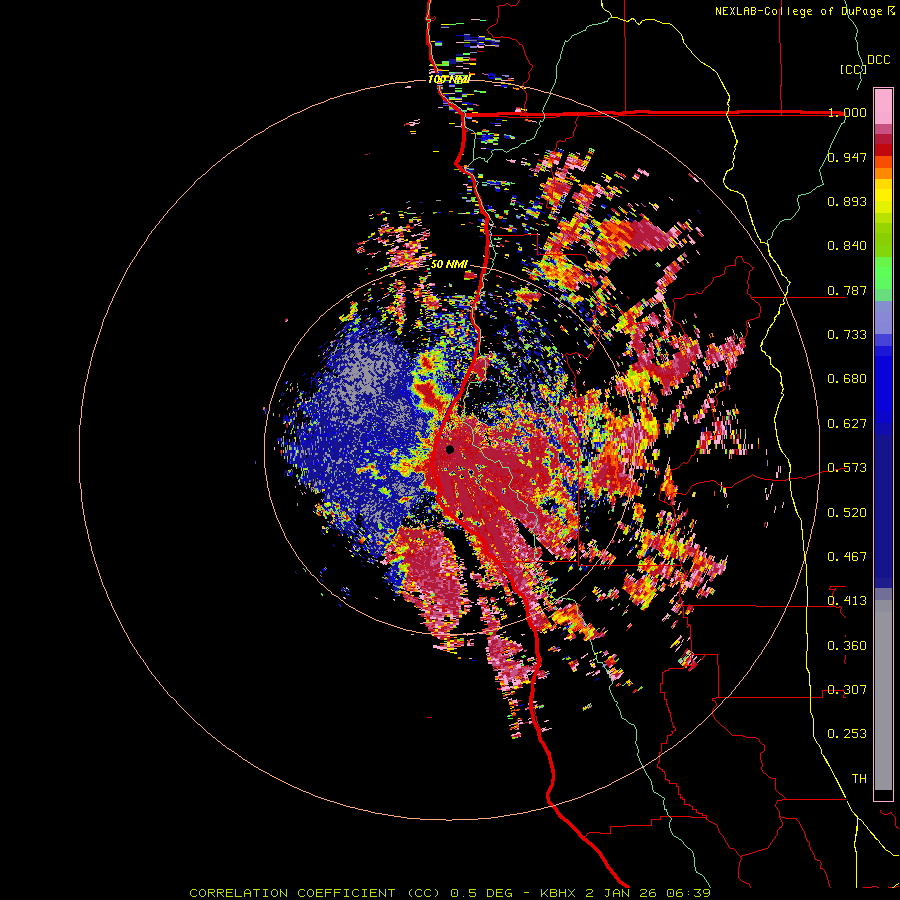The width and height of the screenshot is (900, 900).
Task: Click the 0.467 scale value
Action: (x=847, y=557)
